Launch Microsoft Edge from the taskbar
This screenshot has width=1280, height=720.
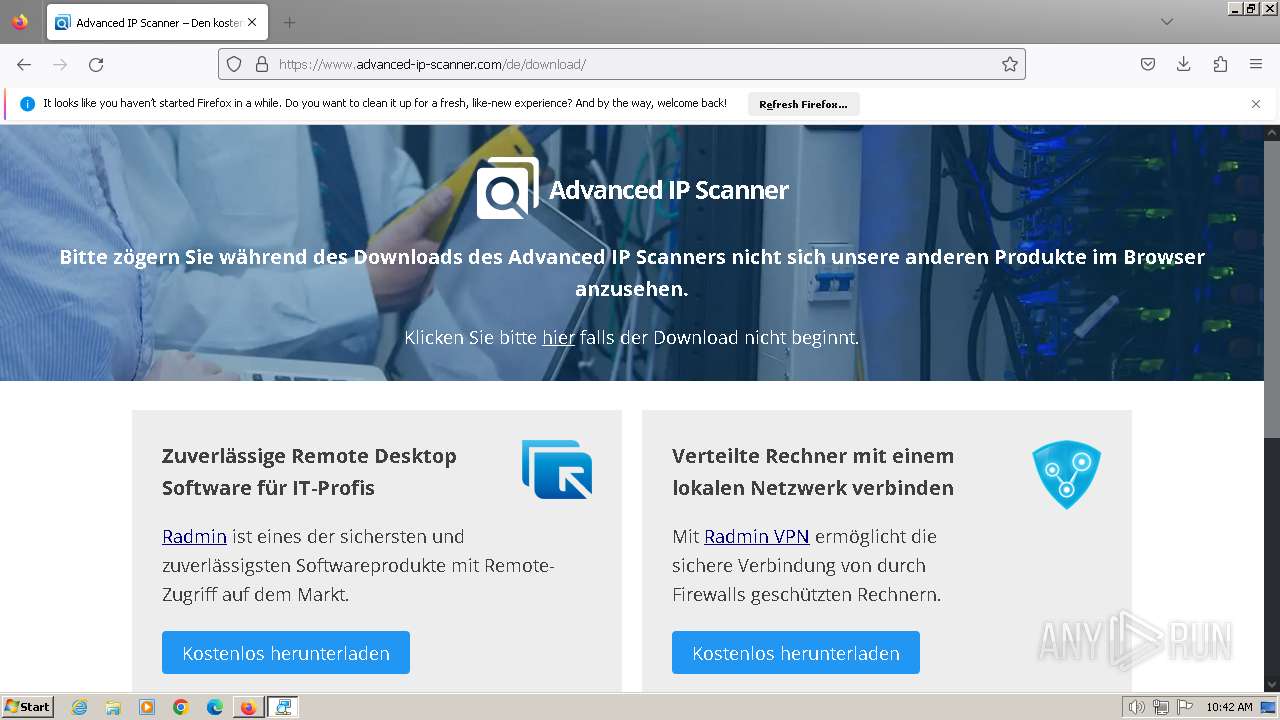(x=215, y=707)
